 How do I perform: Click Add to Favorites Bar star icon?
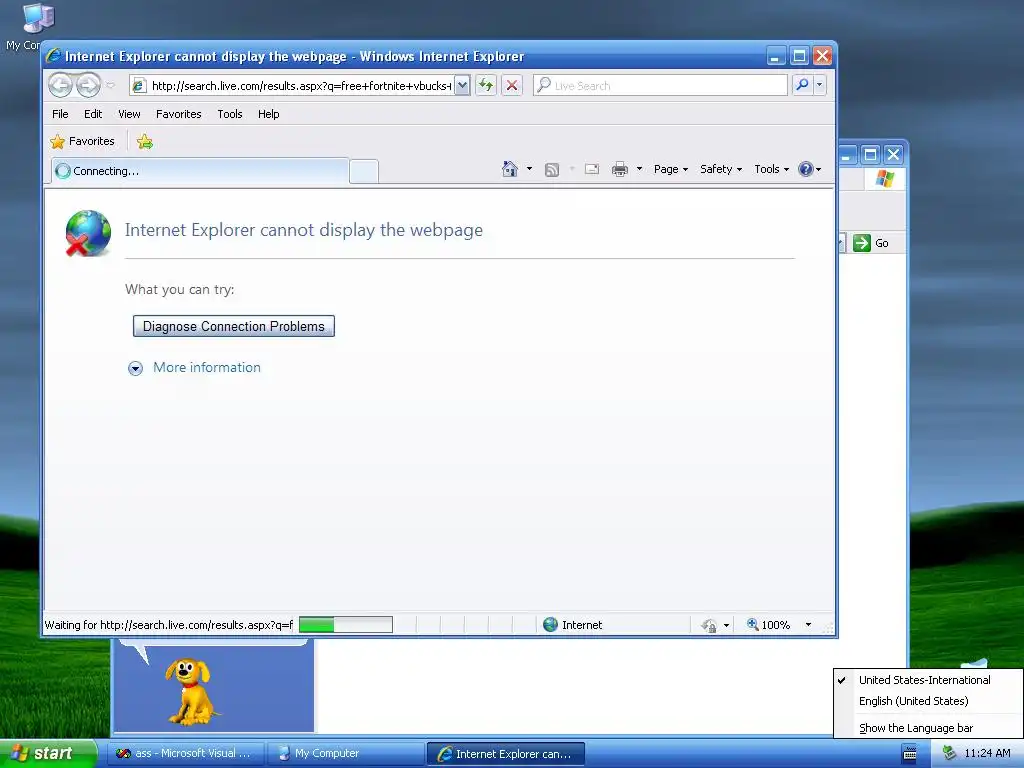[145, 142]
